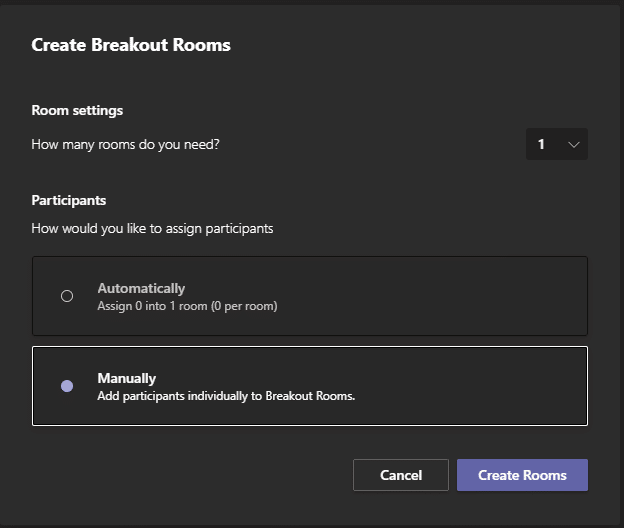The height and width of the screenshot is (528, 624).
Task: Click the Room settings heading
Action: point(77,111)
